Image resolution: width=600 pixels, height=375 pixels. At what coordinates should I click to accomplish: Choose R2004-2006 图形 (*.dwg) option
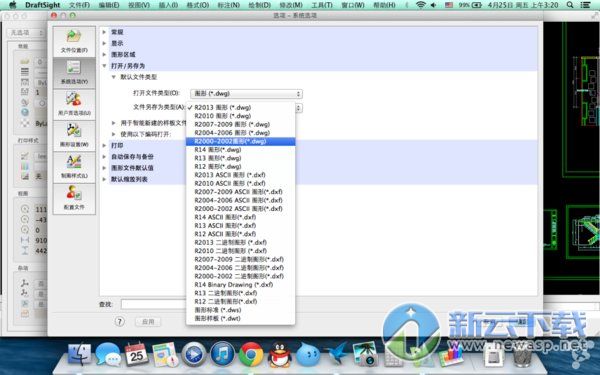tap(240, 133)
